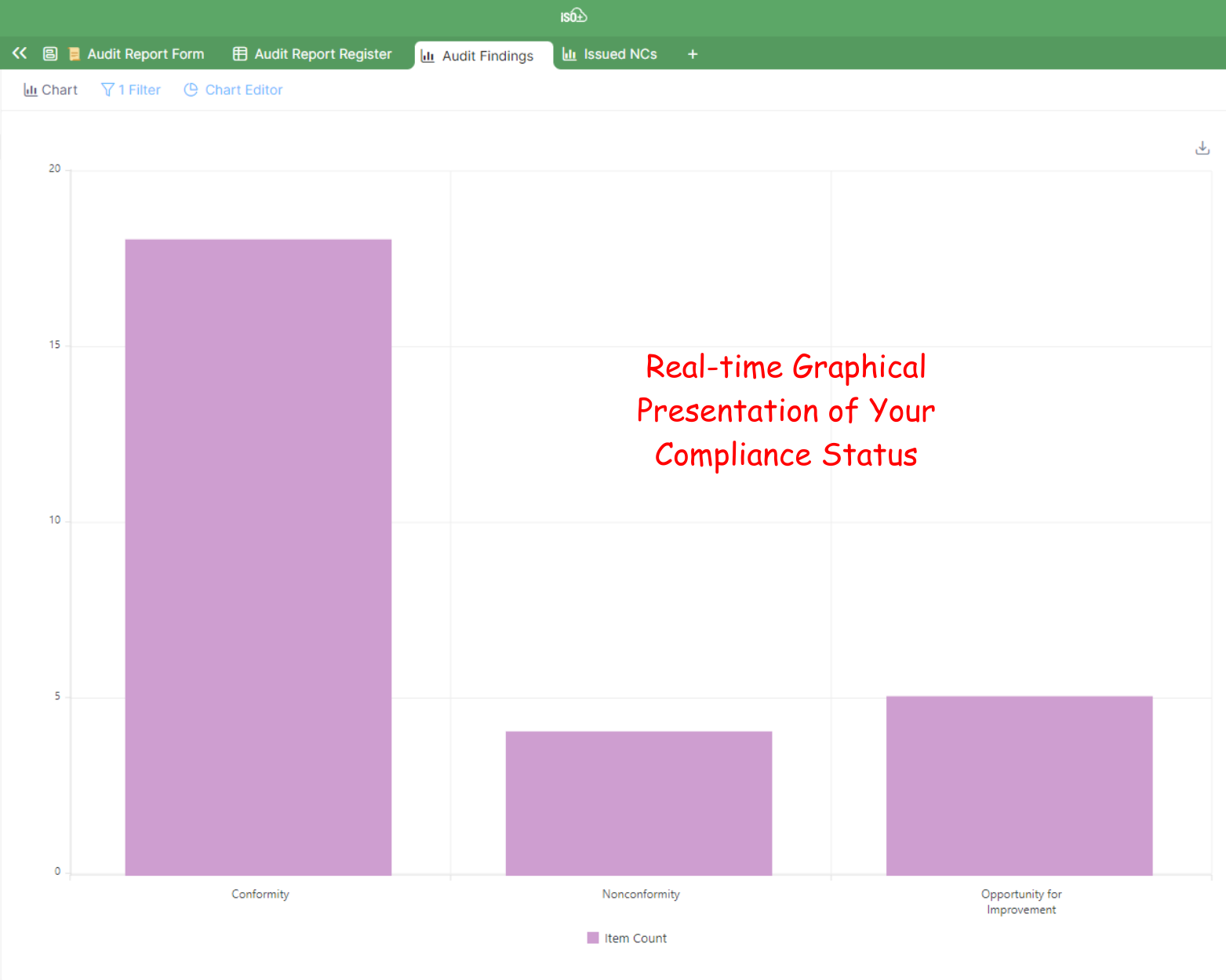Click the funnel filter icon
This screenshot has width=1226, height=980.
(x=107, y=90)
